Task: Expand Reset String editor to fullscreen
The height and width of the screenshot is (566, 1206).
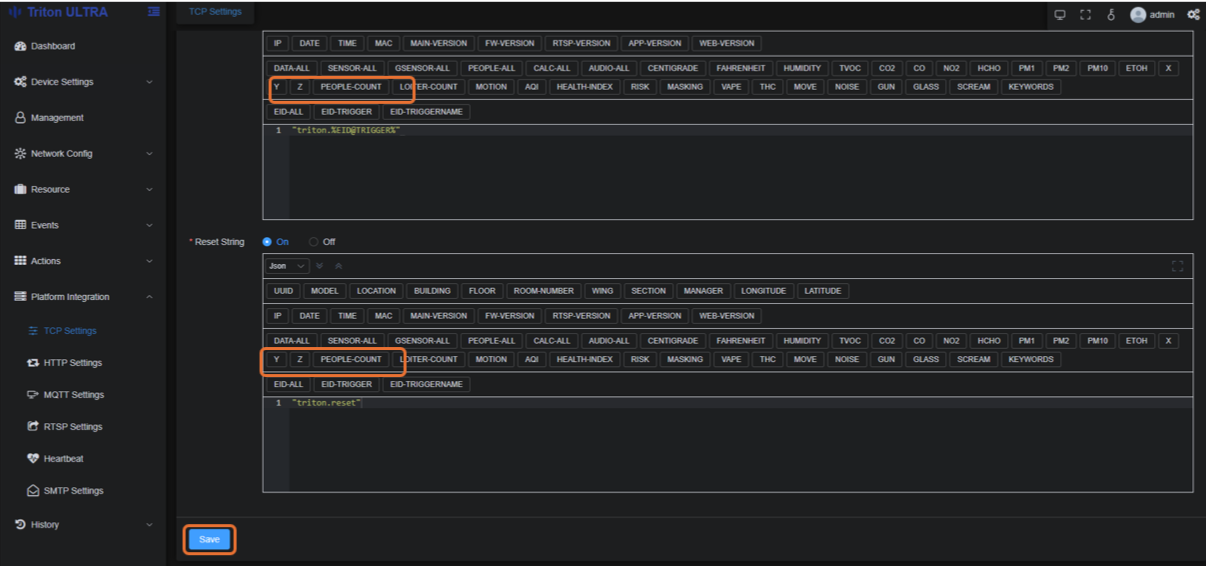Action: pyautogui.click(x=1177, y=266)
